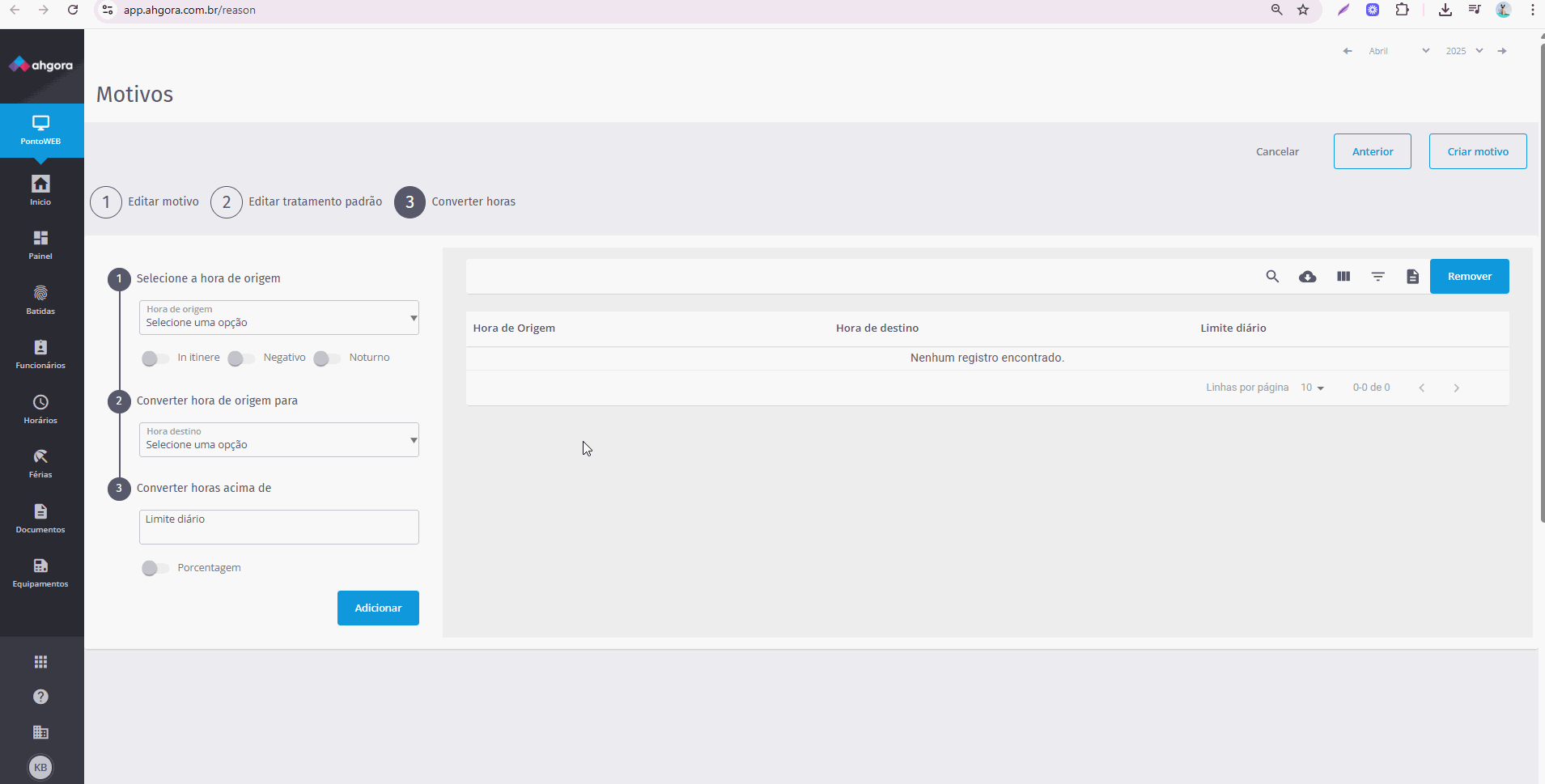Screen dimensions: 1545x784
Task: Search the conversion table
Action: 1272,277
